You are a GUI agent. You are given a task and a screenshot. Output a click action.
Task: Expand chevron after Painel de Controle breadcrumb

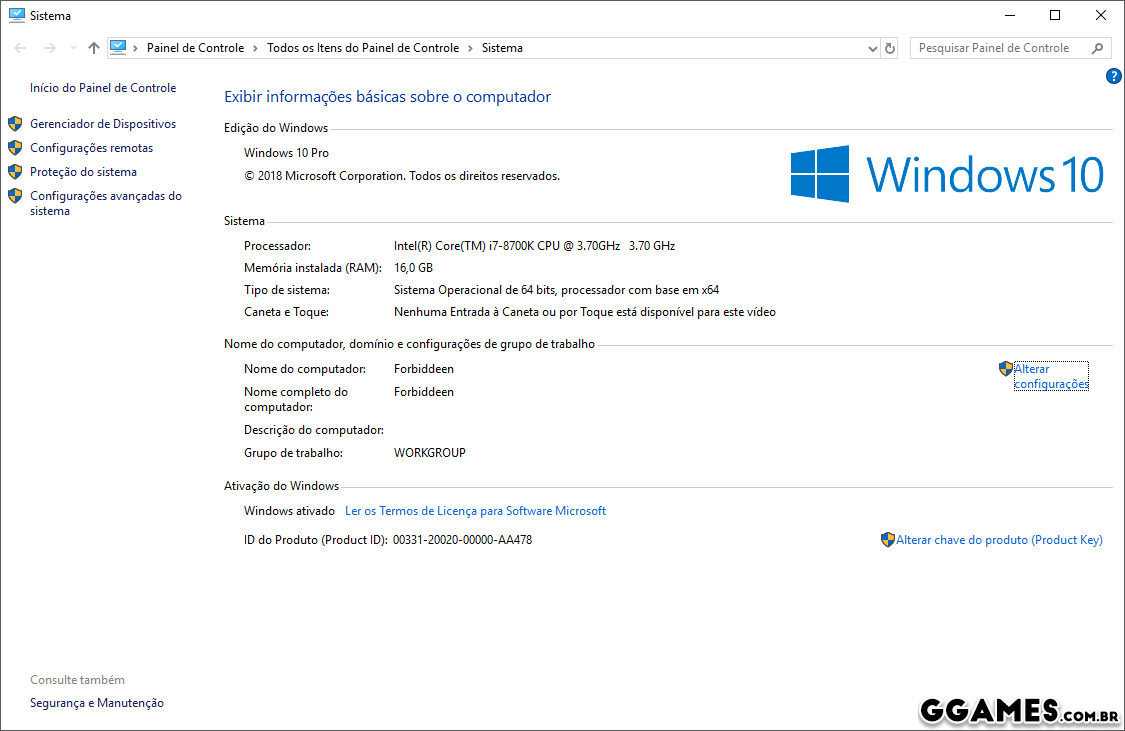[x=255, y=48]
